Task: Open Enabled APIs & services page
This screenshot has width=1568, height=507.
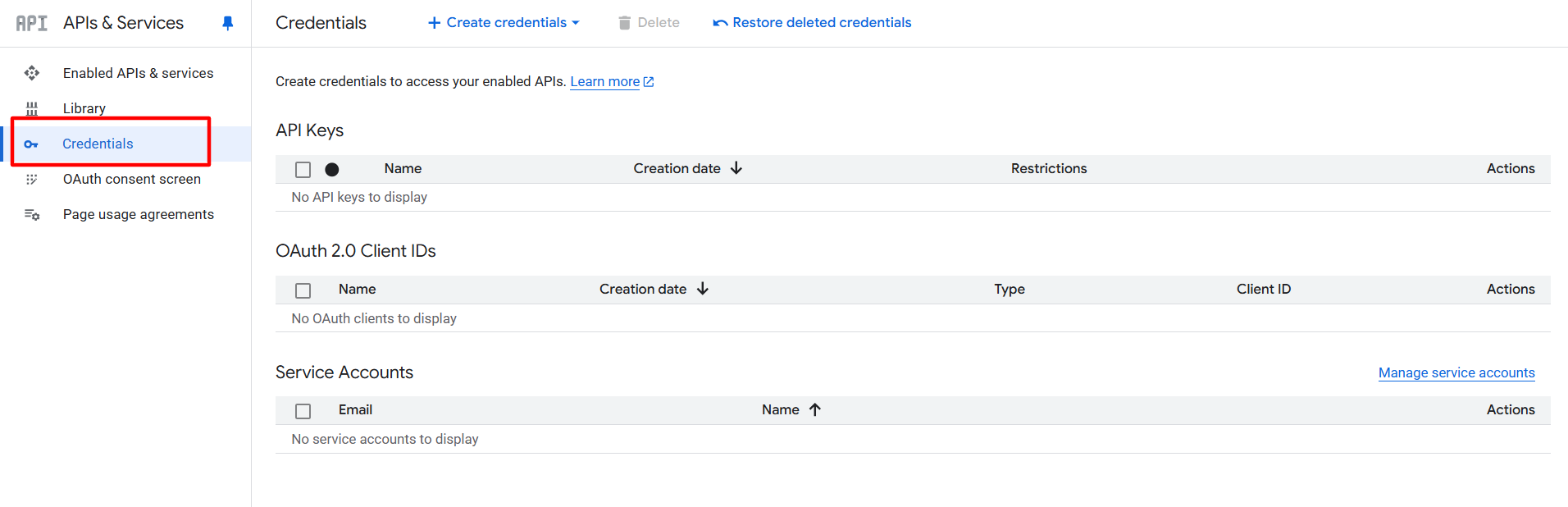Action: pyautogui.click(x=138, y=73)
